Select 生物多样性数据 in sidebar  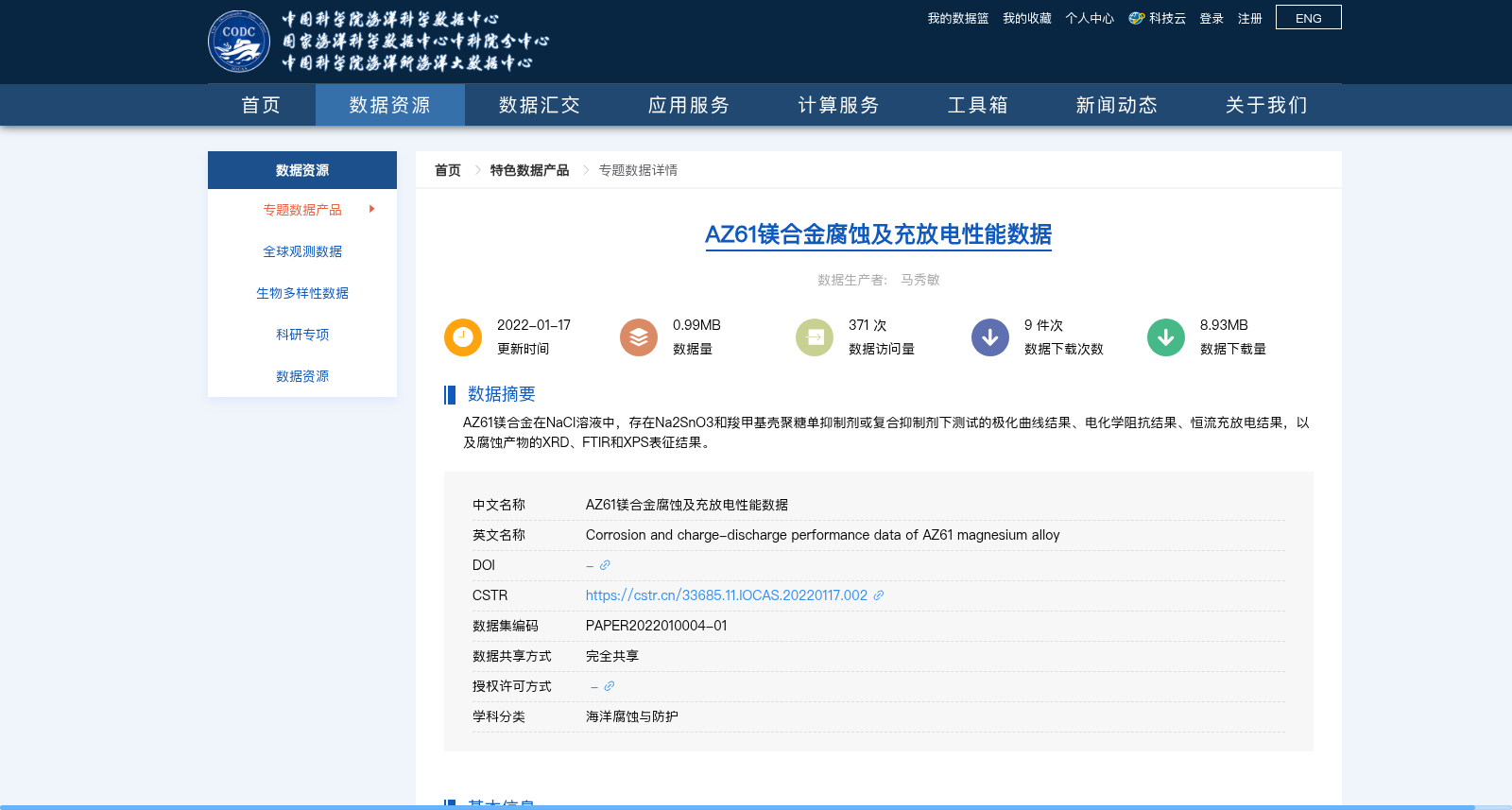[302, 293]
